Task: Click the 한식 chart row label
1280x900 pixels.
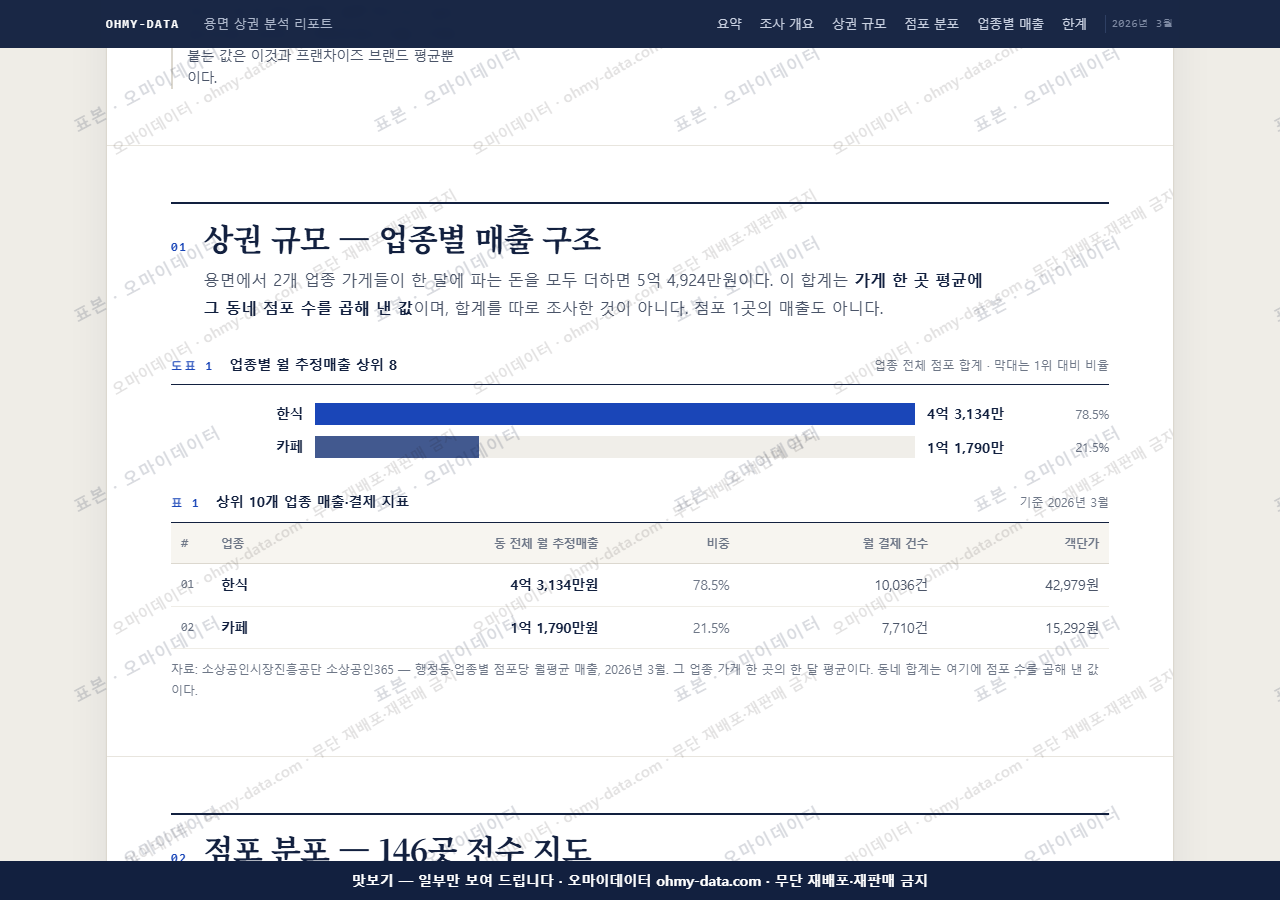Action: [290, 414]
